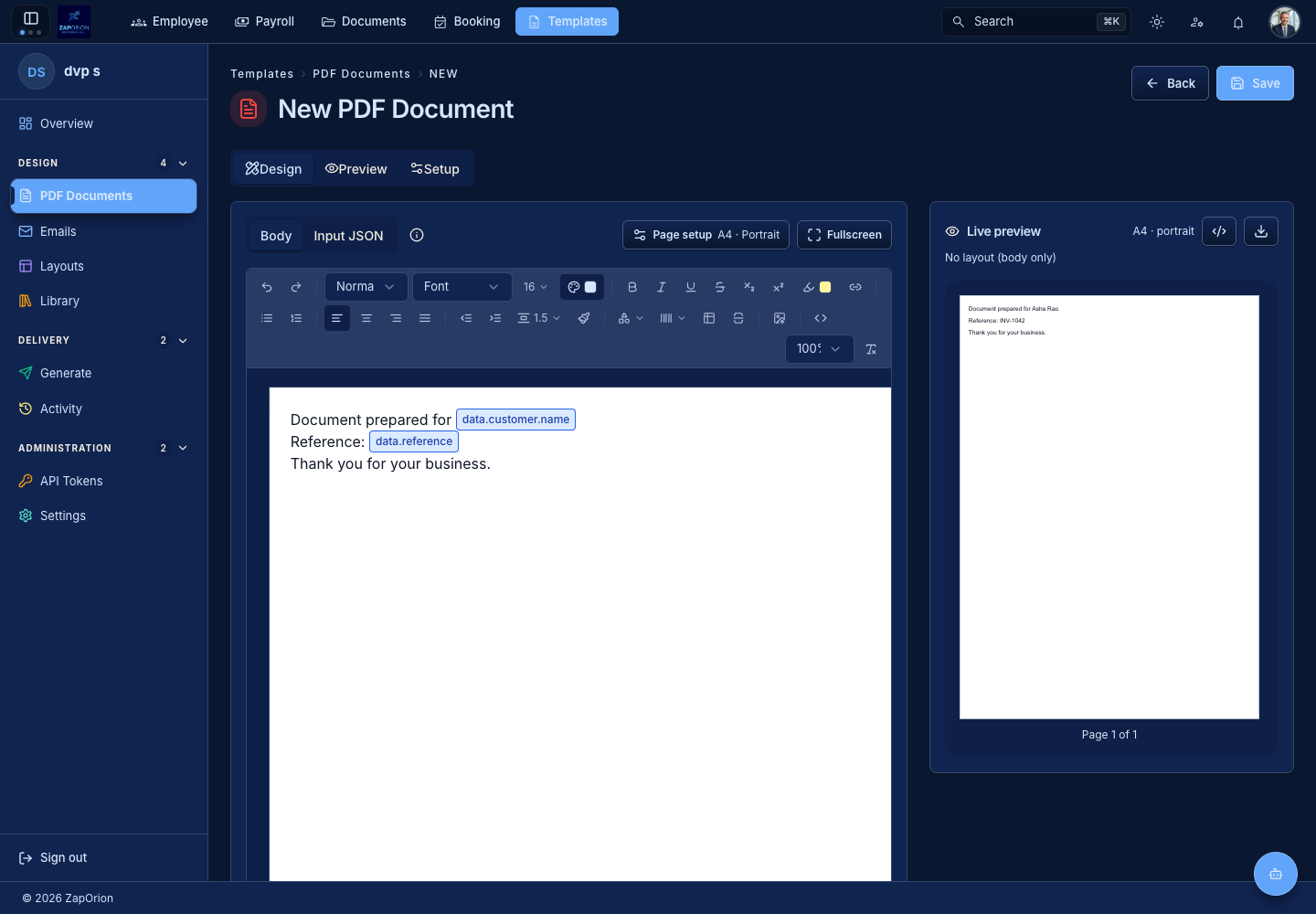Insert a table from the toolbar
The height and width of the screenshot is (914, 1316).
(x=709, y=318)
